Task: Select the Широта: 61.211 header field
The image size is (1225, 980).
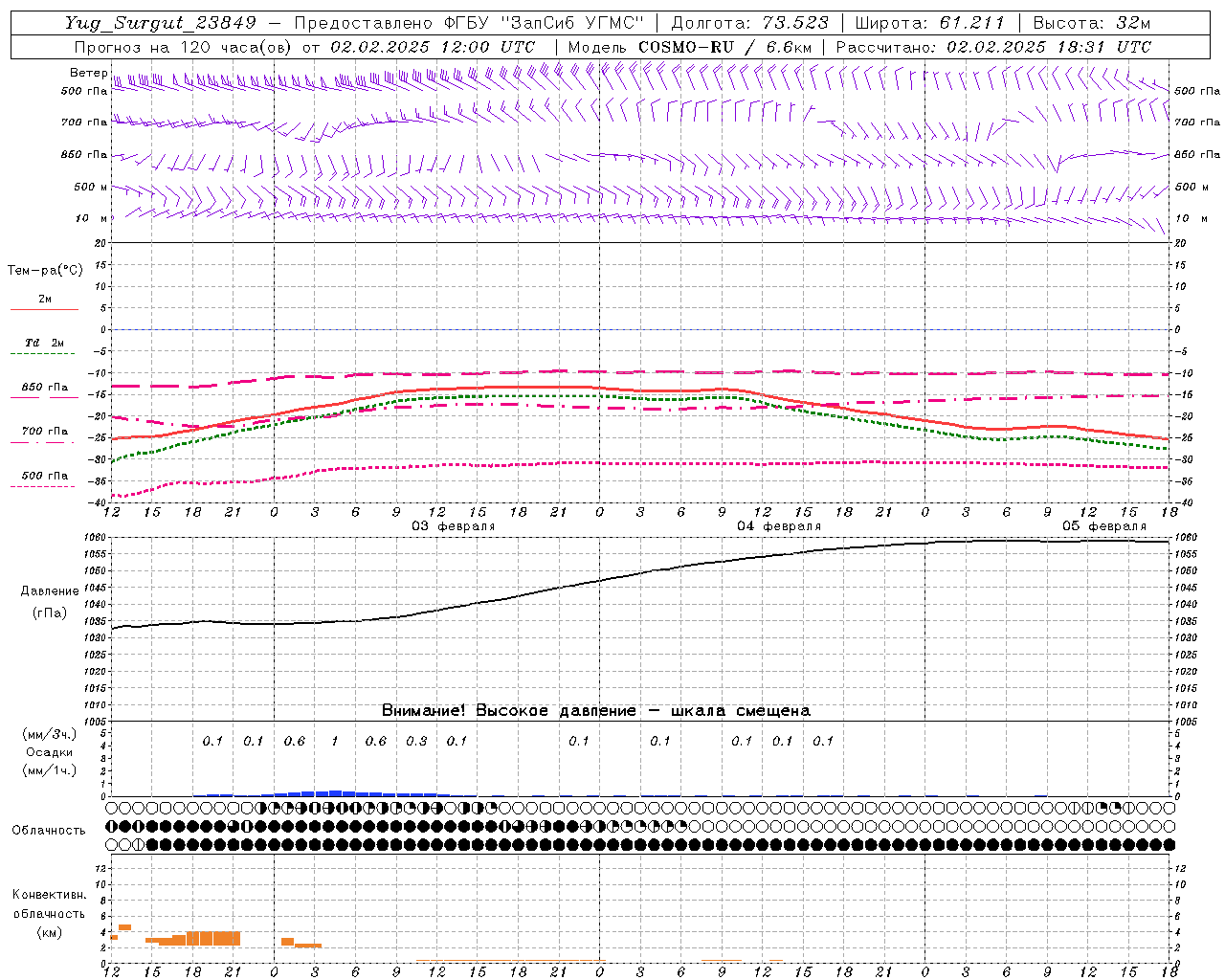Action: (x=930, y=23)
